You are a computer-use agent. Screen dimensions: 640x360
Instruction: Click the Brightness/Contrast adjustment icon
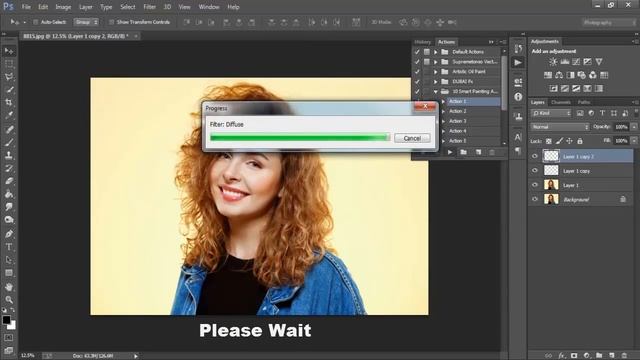click(553, 62)
